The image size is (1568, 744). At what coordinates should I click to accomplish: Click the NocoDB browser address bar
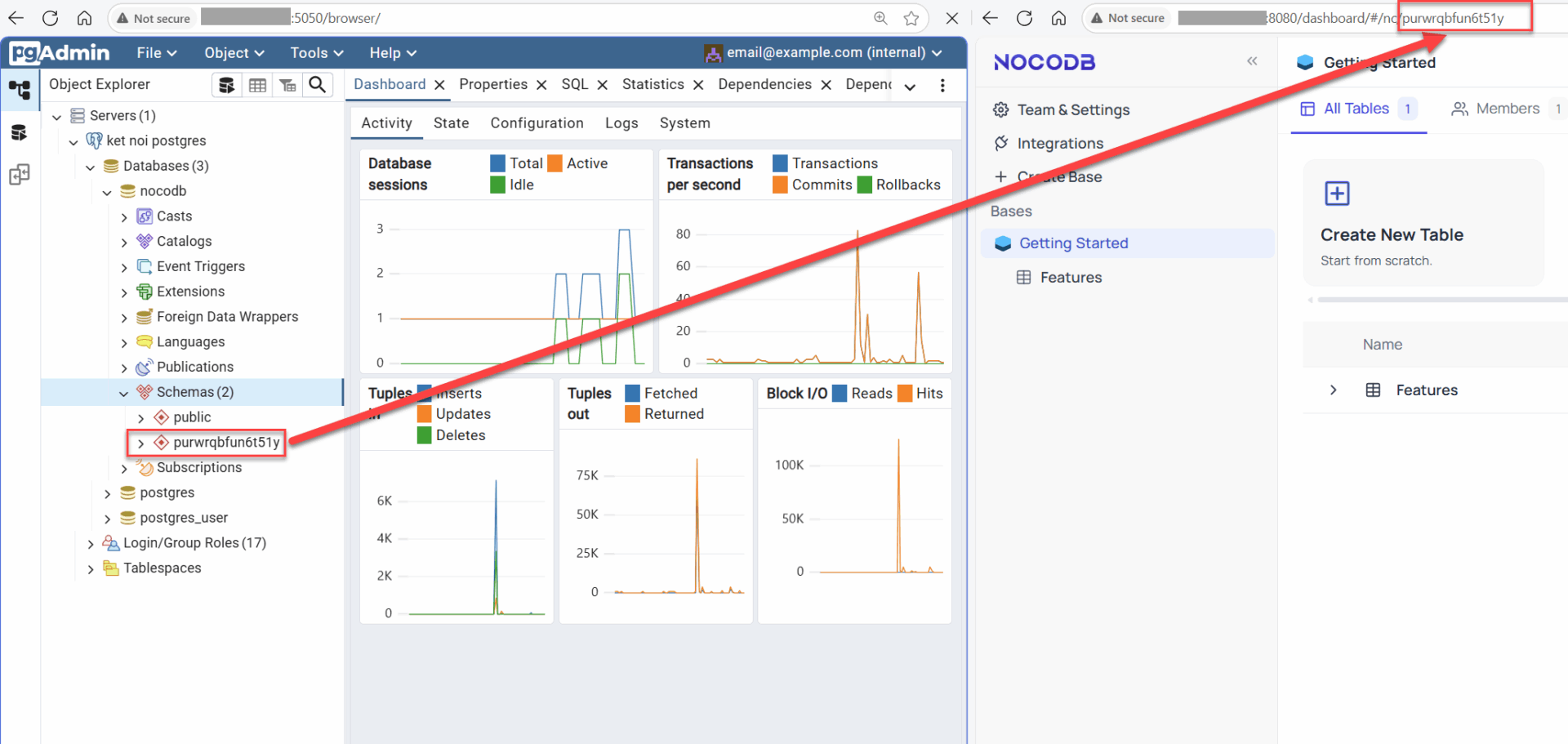coord(1323,18)
